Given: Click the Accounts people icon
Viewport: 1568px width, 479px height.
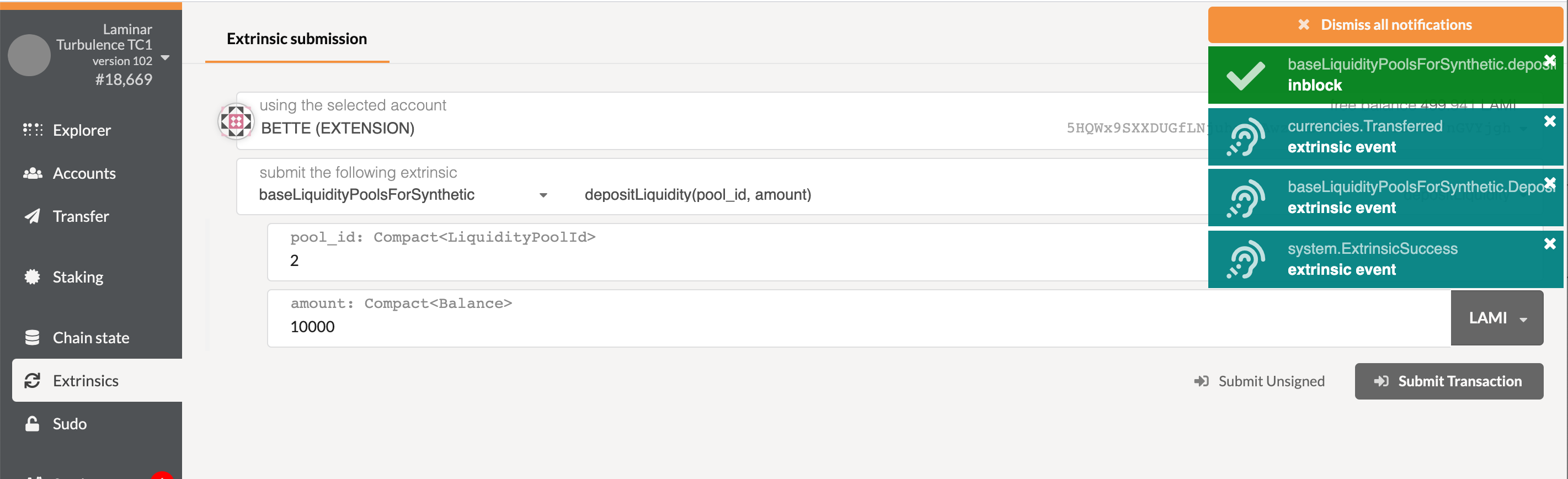Looking at the screenshot, I should 32,173.
